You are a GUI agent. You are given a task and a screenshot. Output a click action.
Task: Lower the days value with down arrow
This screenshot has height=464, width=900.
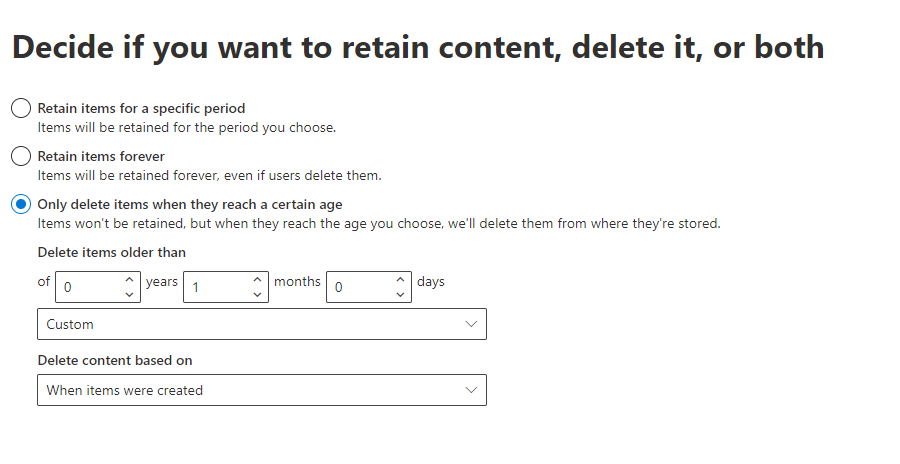click(x=400, y=294)
